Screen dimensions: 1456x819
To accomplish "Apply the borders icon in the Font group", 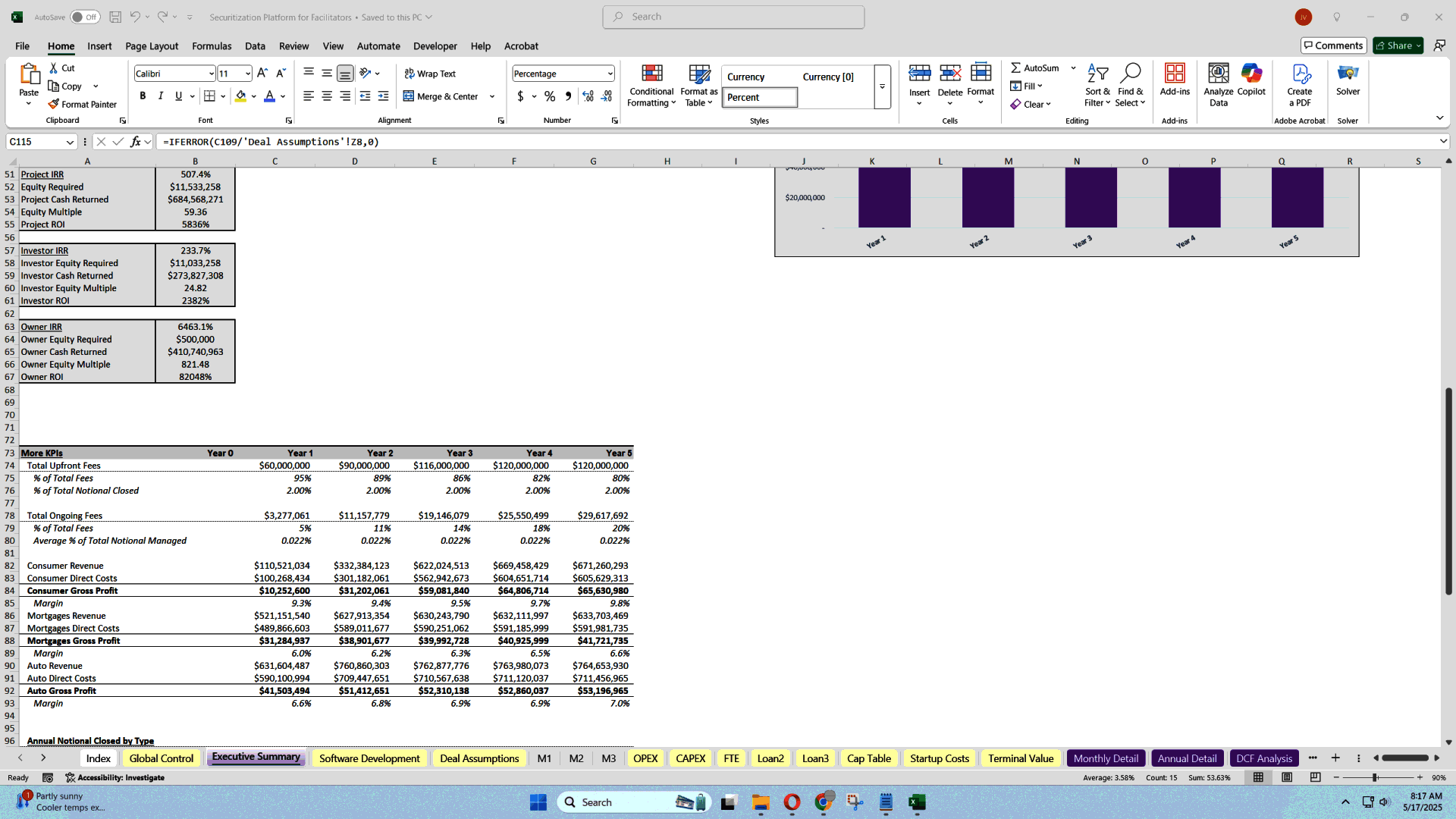I will point(210,96).
